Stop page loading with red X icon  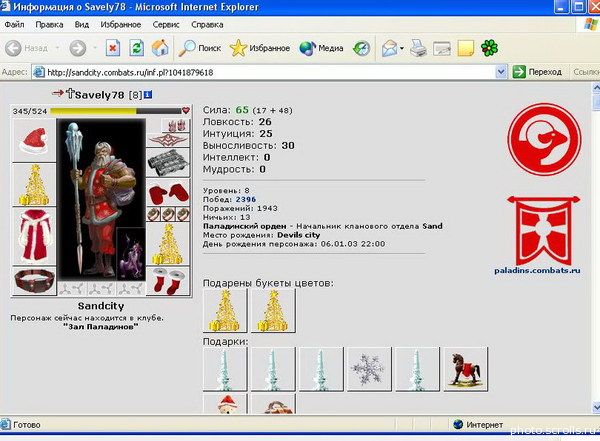(113, 48)
